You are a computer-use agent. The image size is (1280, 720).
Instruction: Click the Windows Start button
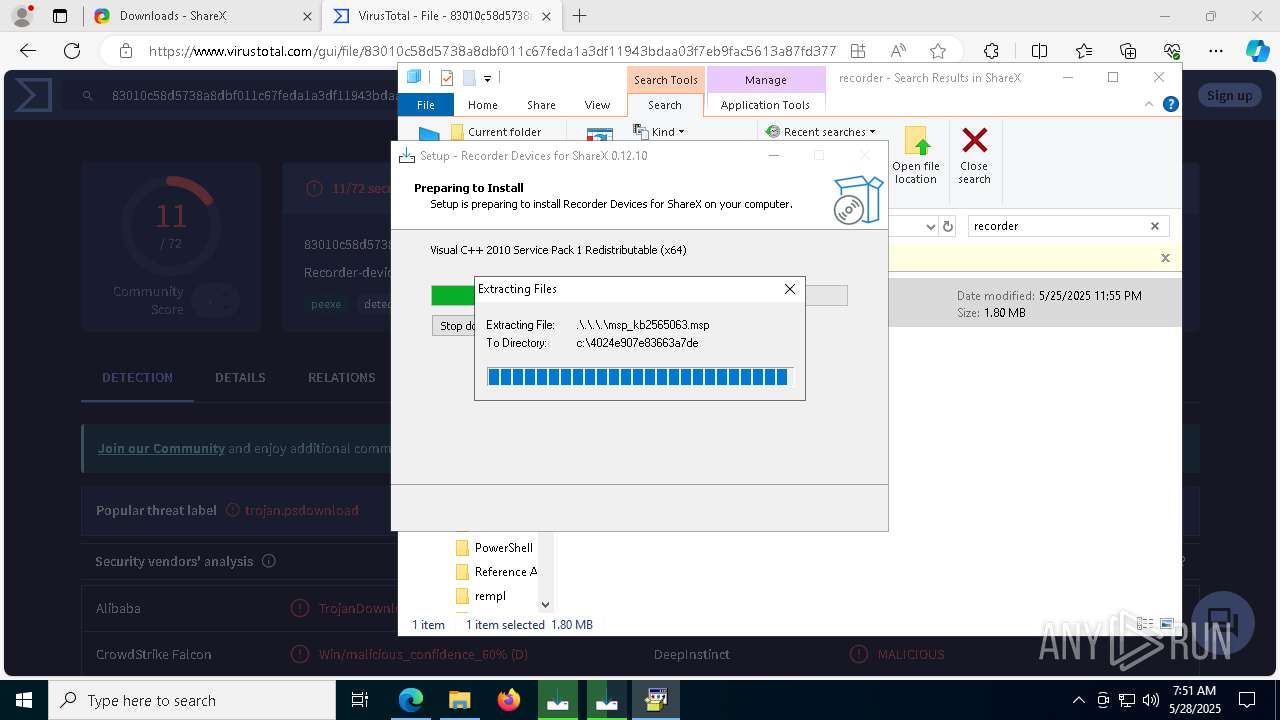pos(24,700)
